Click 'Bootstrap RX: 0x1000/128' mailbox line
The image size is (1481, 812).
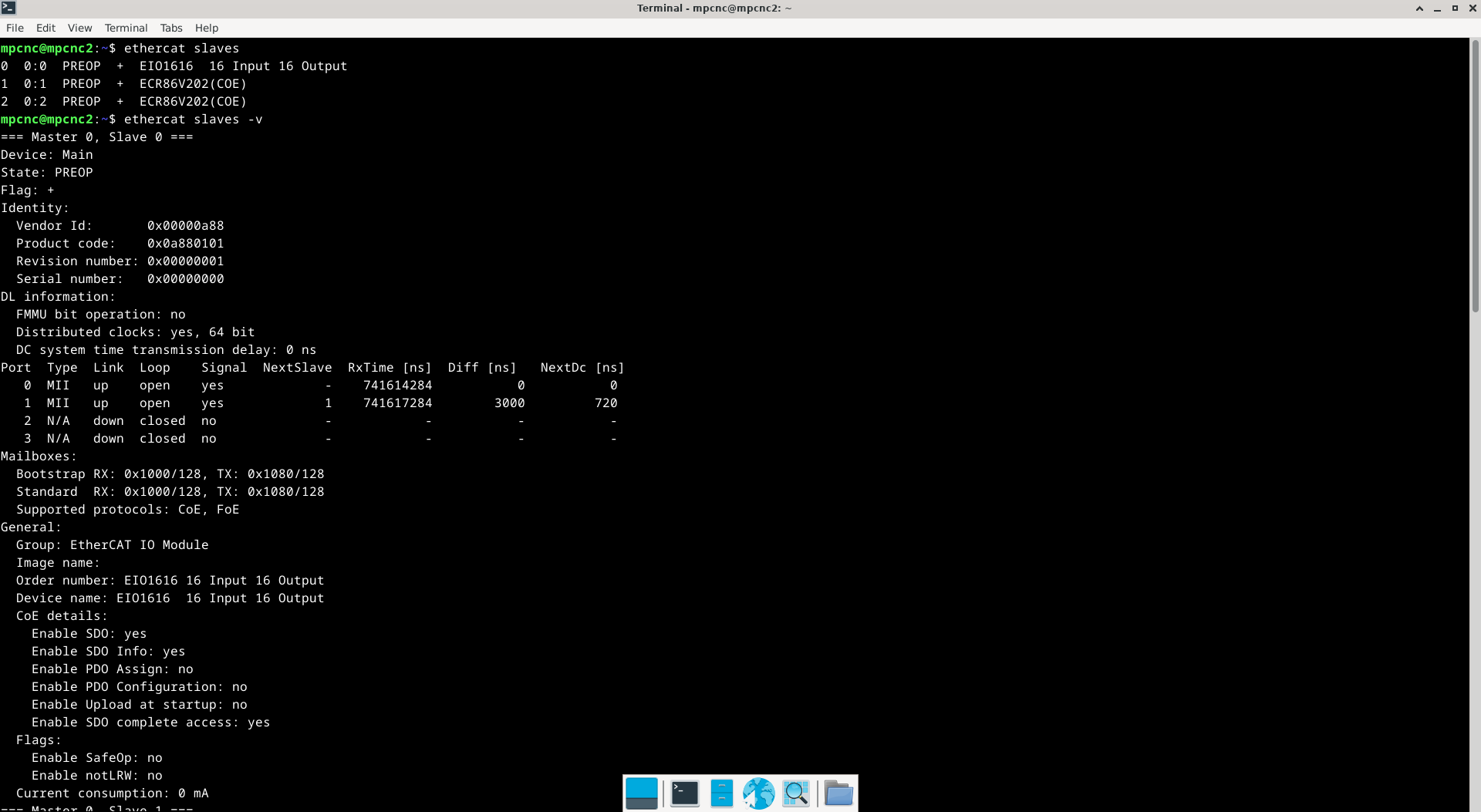point(170,474)
